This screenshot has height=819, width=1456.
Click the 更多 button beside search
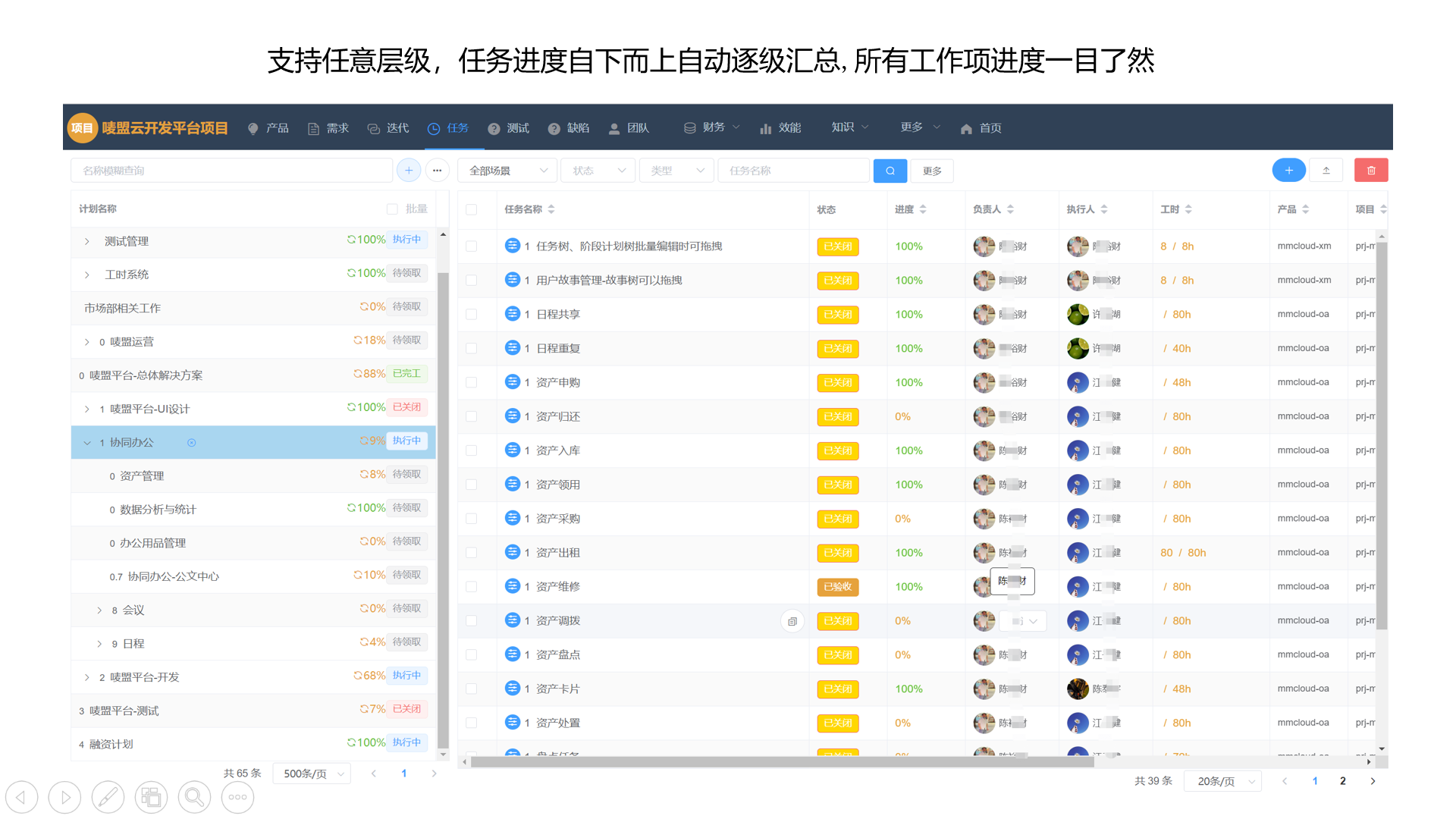(931, 171)
